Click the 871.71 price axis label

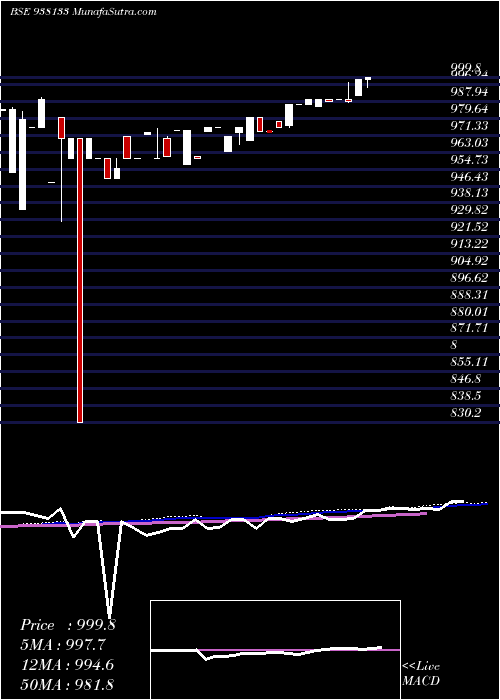point(469,328)
